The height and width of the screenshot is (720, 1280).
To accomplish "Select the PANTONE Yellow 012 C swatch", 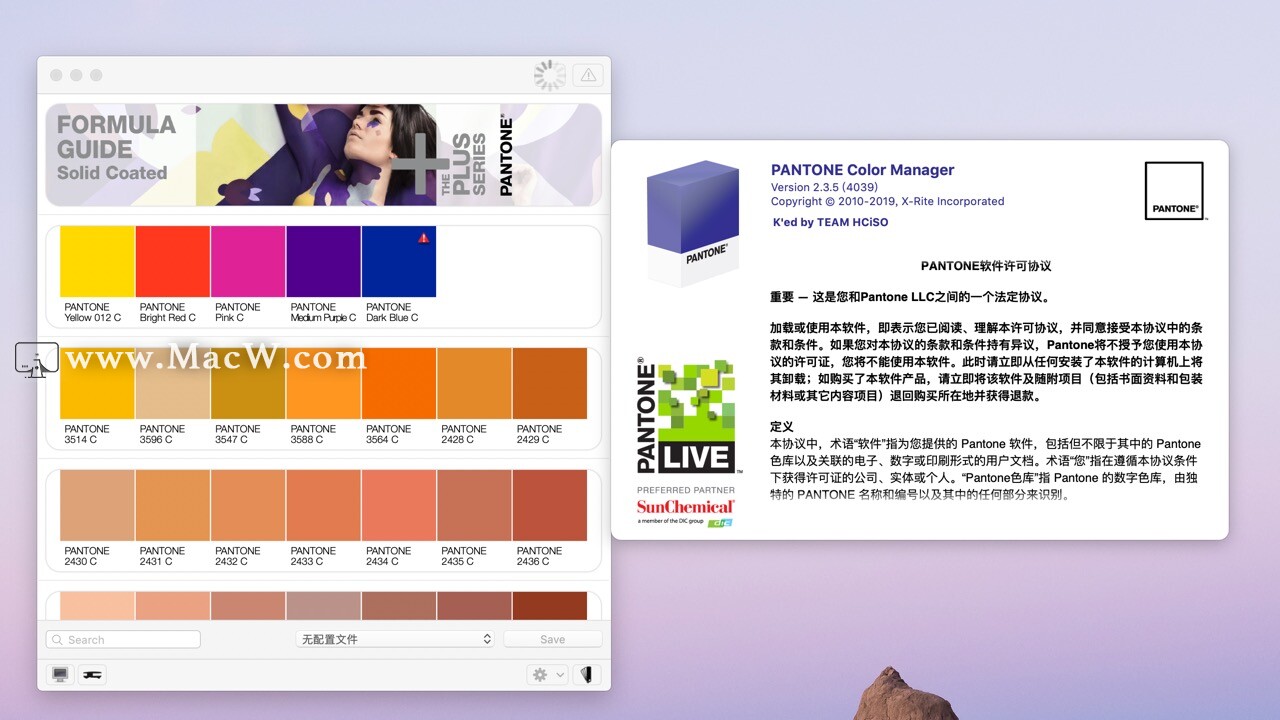I will click(x=97, y=262).
